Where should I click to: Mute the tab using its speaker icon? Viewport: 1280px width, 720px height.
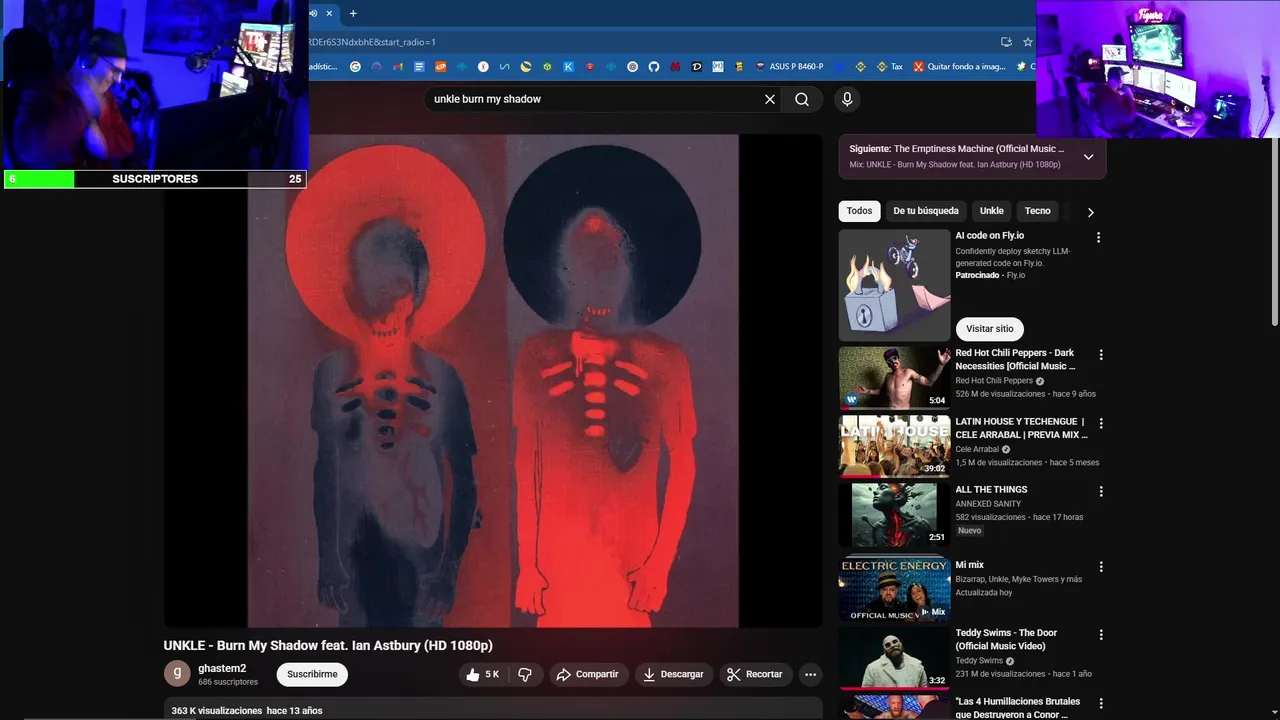(313, 13)
